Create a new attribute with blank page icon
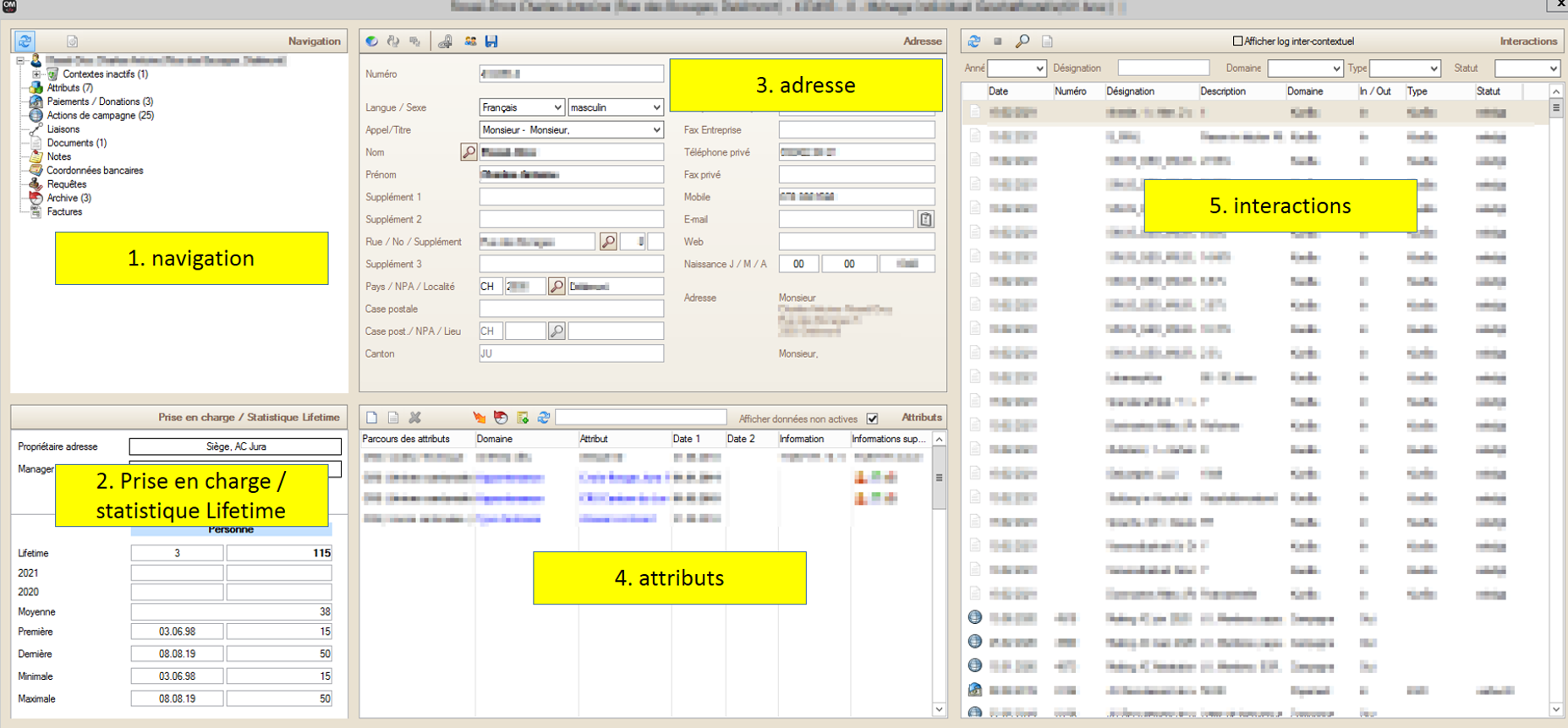The width and height of the screenshot is (1568, 728). pyautogui.click(x=371, y=418)
